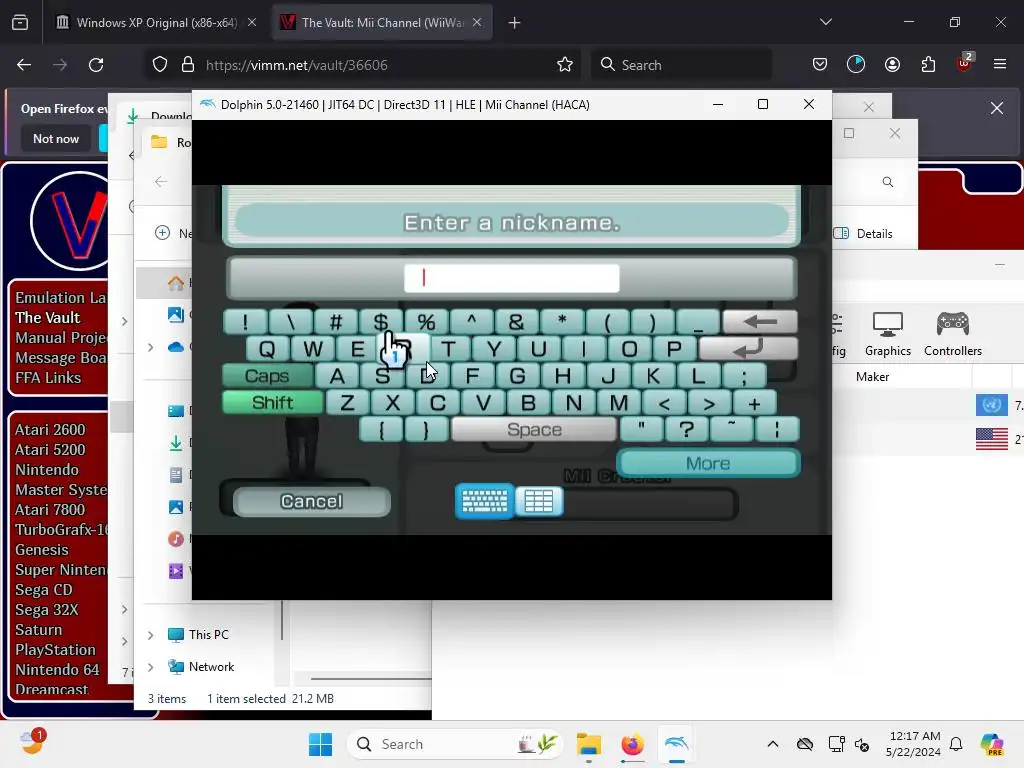Open notification bell in tray
Screen dimensions: 1024x768
[x=956, y=744]
